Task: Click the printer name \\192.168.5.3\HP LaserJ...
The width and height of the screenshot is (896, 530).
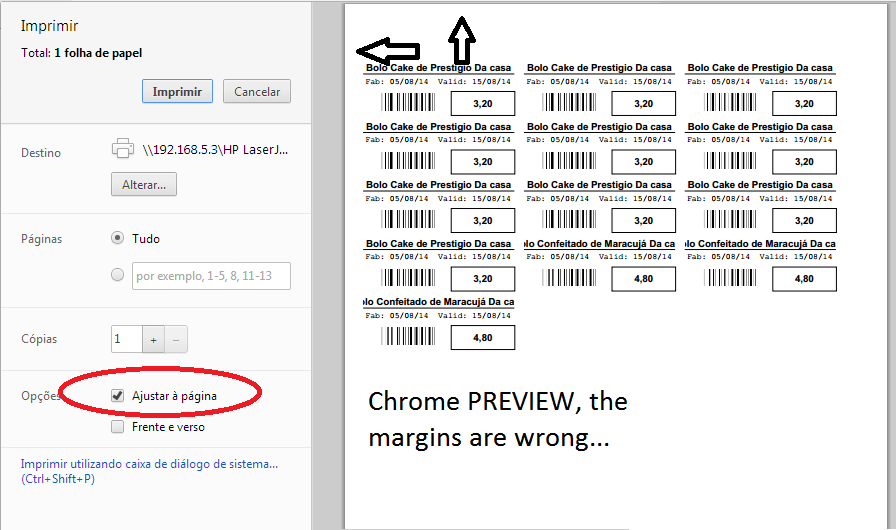Action: coord(215,150)
